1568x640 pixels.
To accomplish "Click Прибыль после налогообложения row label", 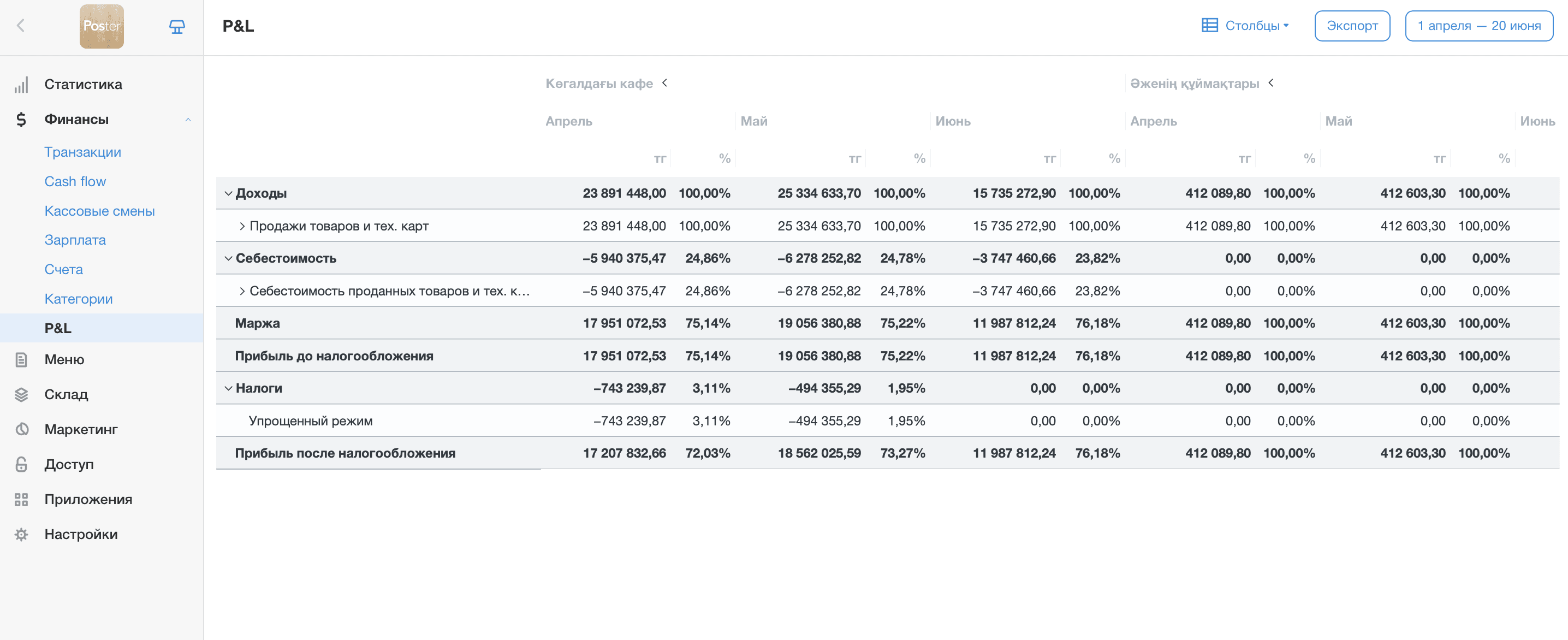I will point(345,454).
